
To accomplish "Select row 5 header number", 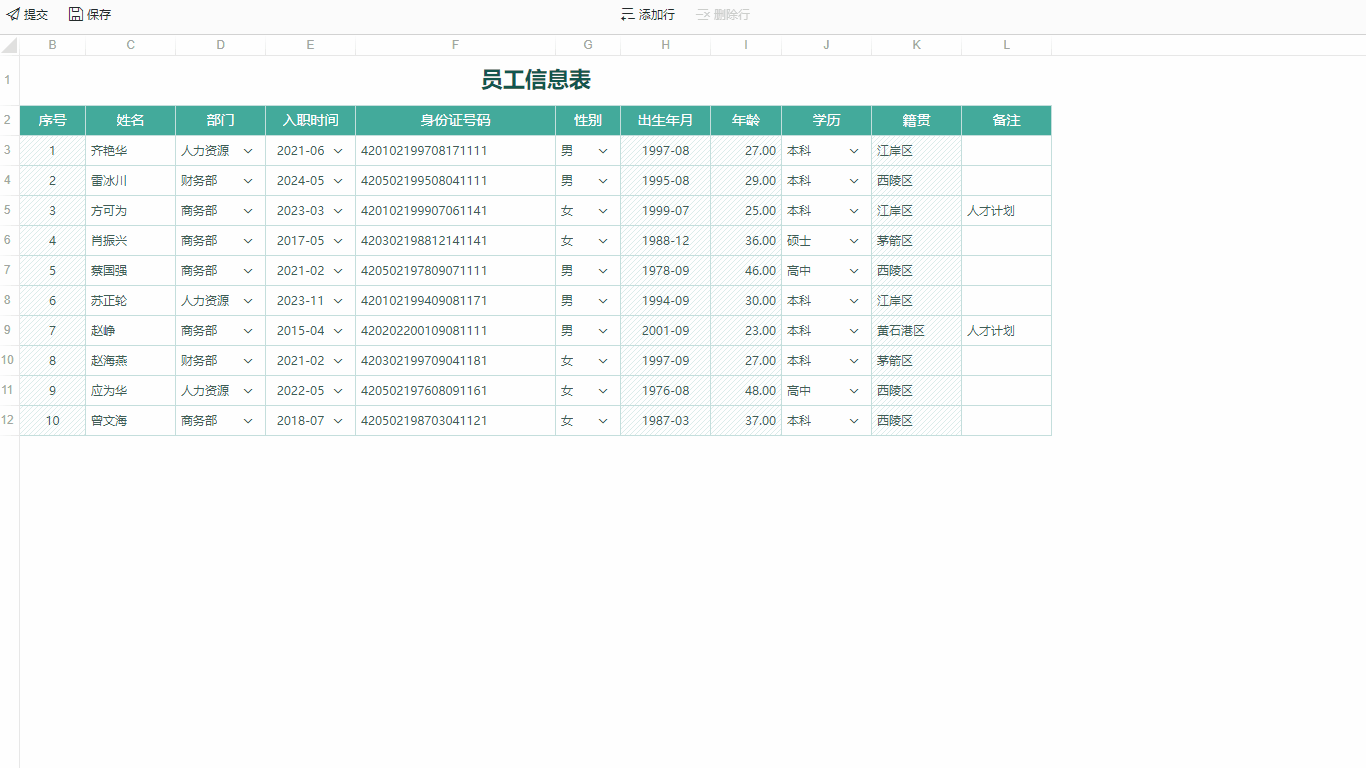I will pos(8,211).
